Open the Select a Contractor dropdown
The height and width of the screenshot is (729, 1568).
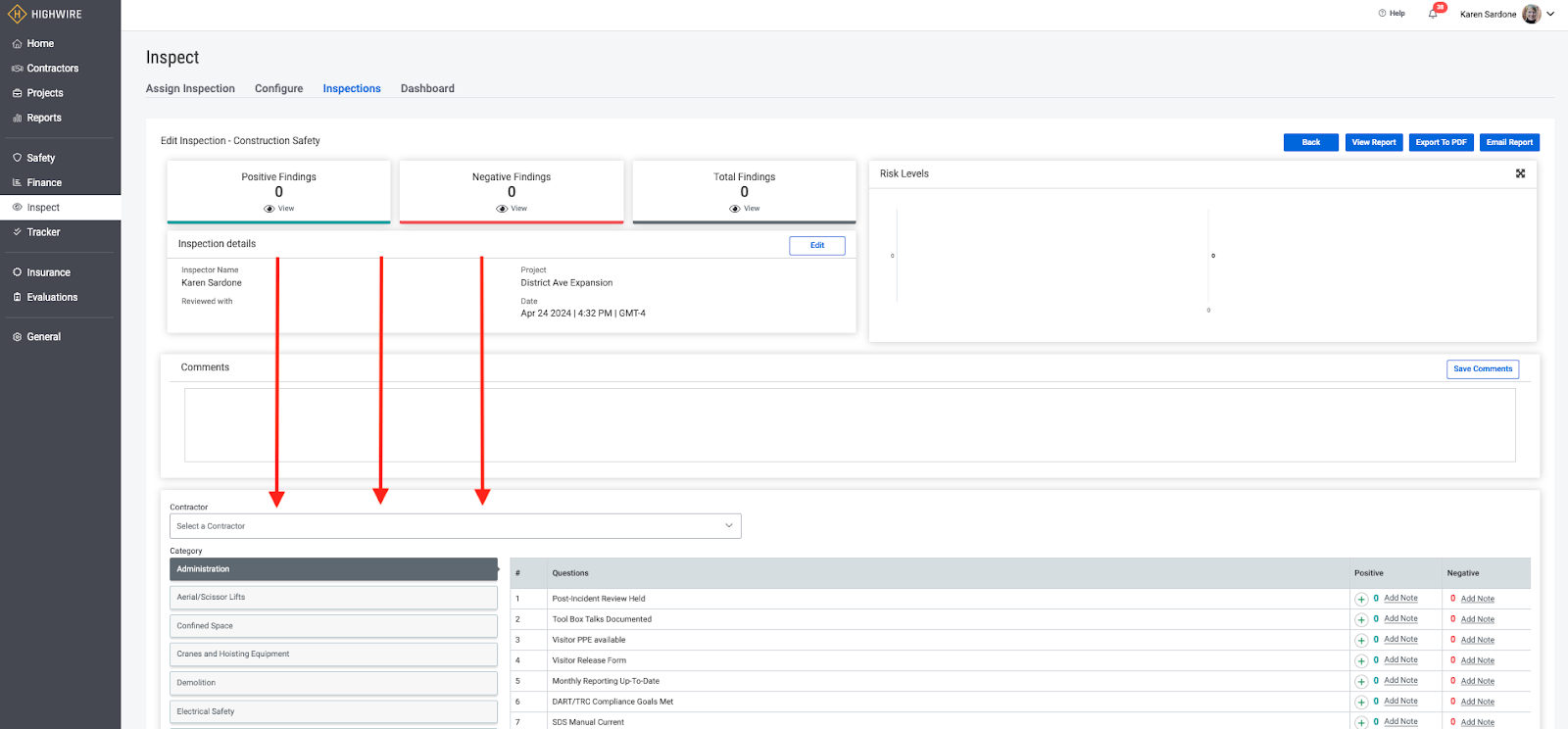[x=456, y=526]
